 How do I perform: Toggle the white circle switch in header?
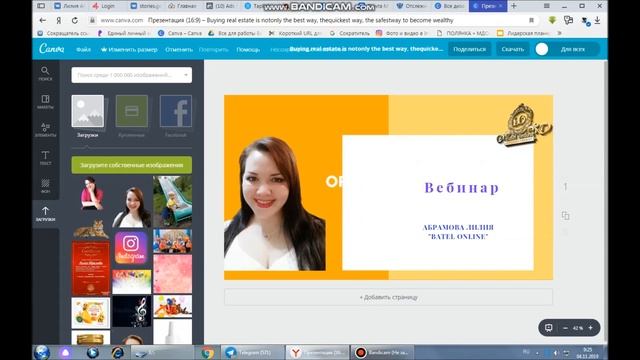pos(542,49)
